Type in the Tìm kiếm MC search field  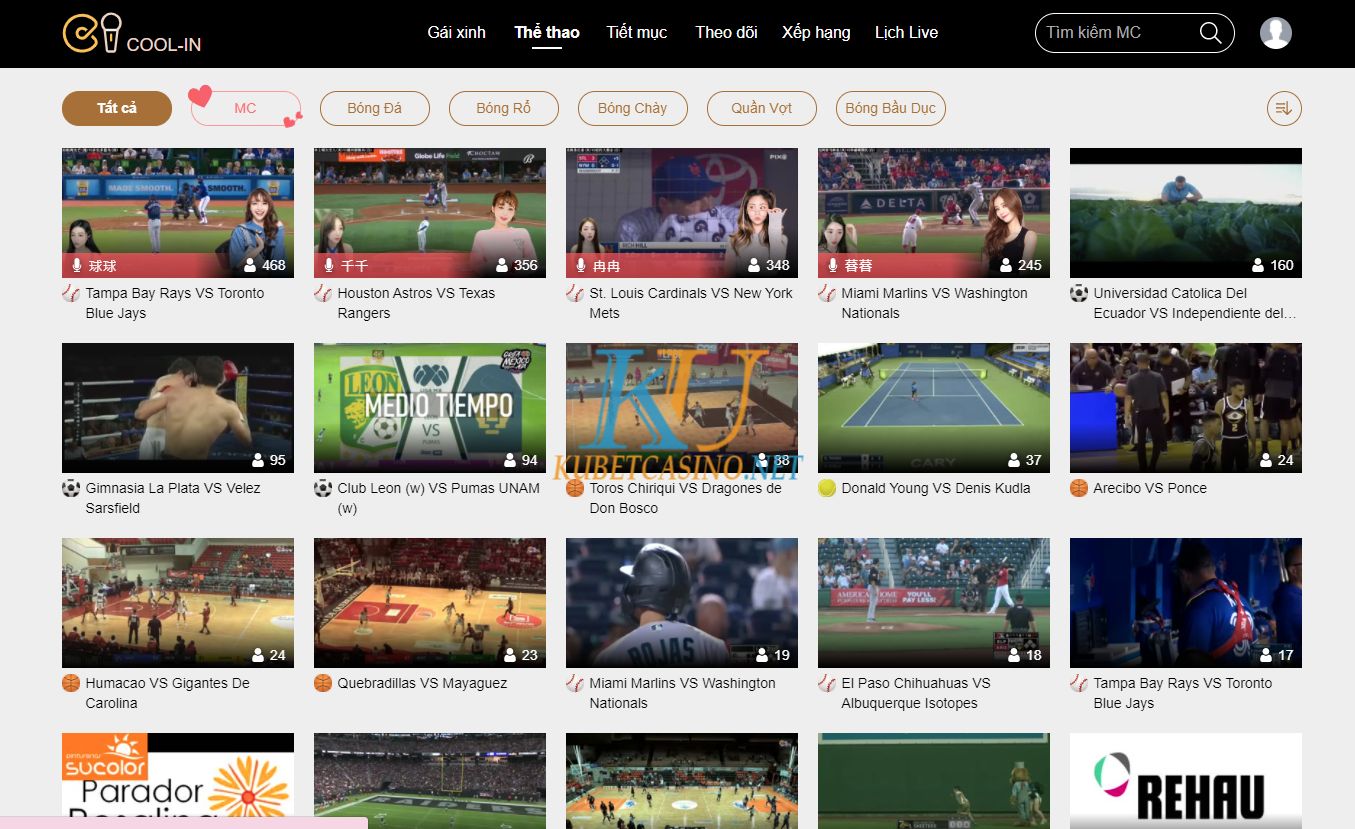(x=1115, y=33)
